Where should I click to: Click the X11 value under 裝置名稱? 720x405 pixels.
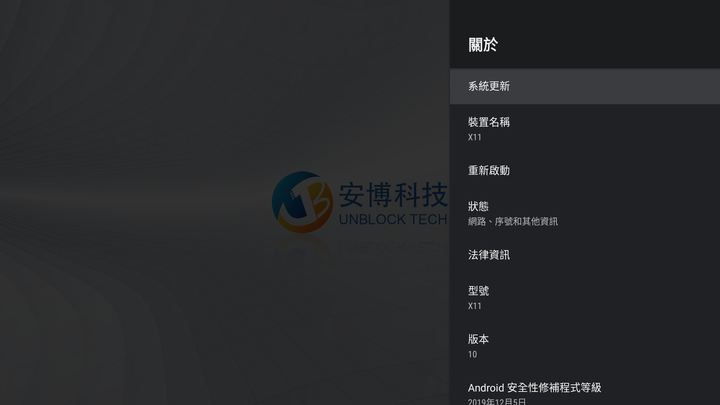(474, 137)
